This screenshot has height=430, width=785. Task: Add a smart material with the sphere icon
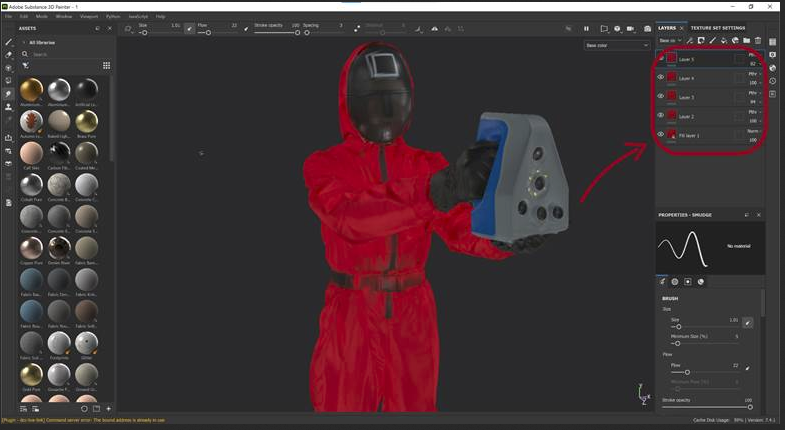735,41
